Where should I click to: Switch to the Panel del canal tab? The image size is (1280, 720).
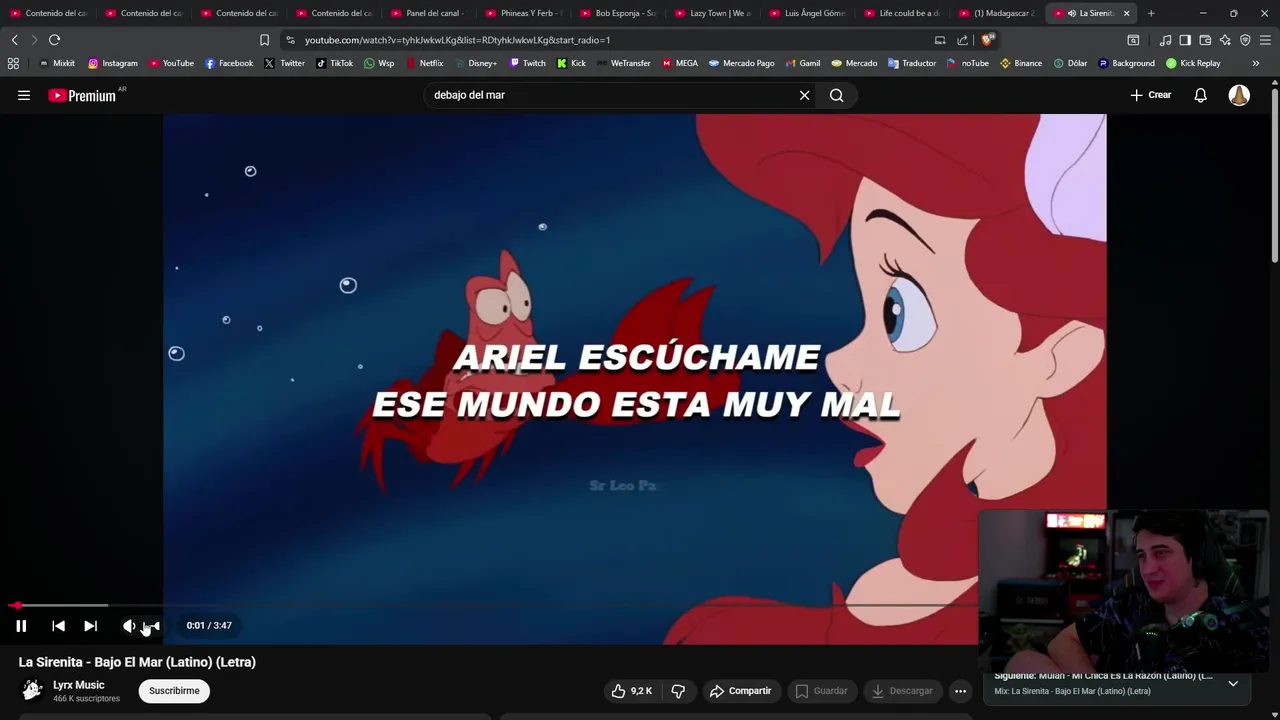click(431, 13)
